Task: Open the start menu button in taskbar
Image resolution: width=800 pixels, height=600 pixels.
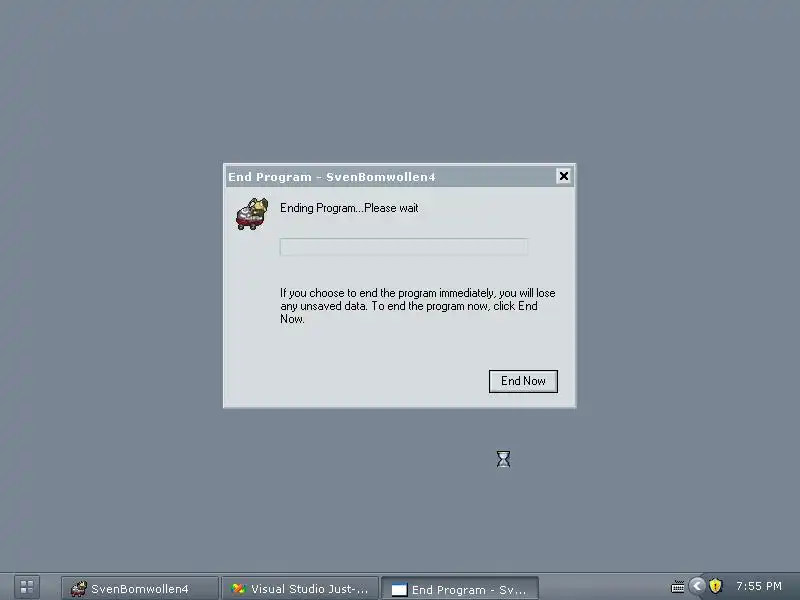Action: (x=27, y=587)
